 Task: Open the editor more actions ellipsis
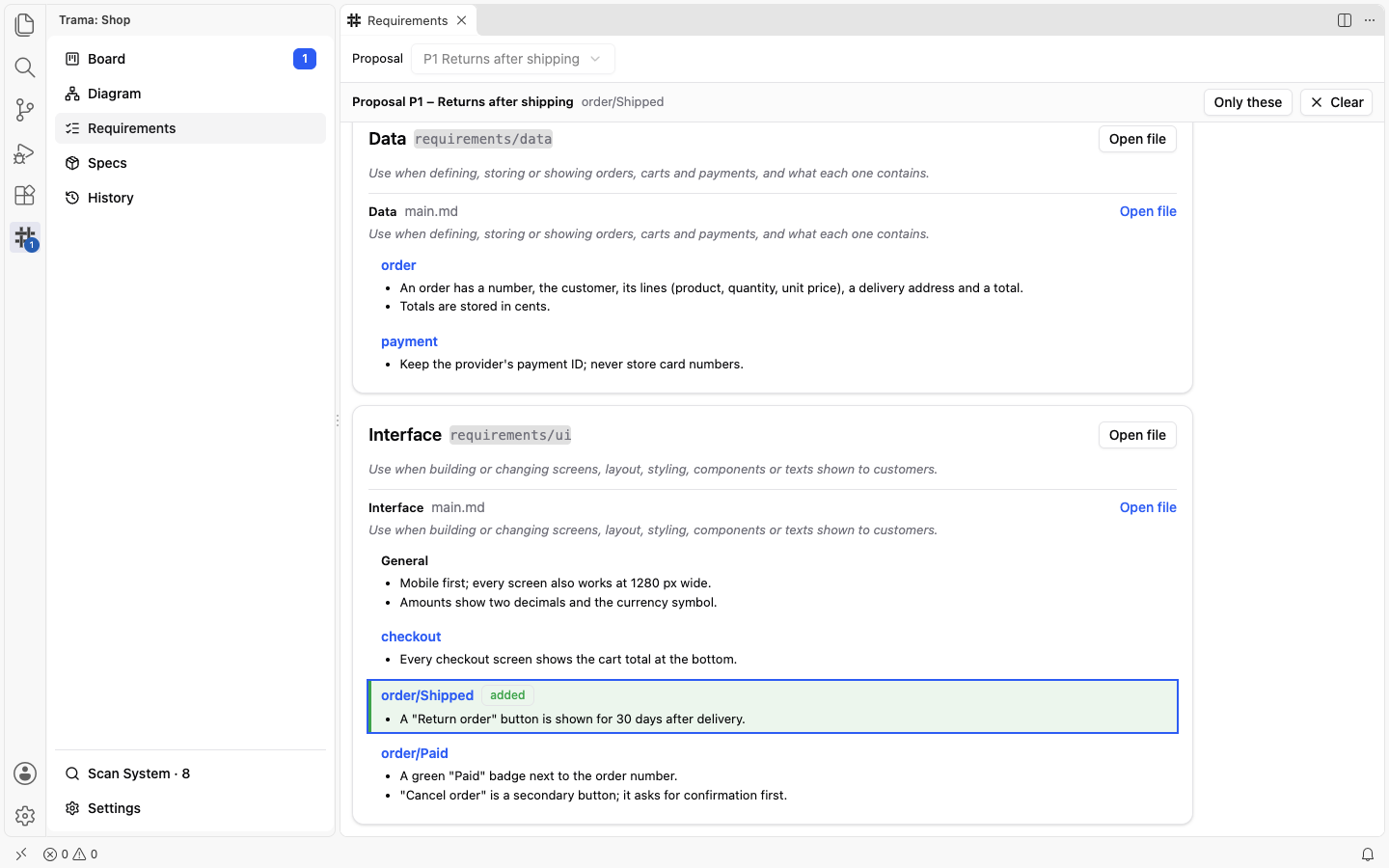pos(1370,20)
